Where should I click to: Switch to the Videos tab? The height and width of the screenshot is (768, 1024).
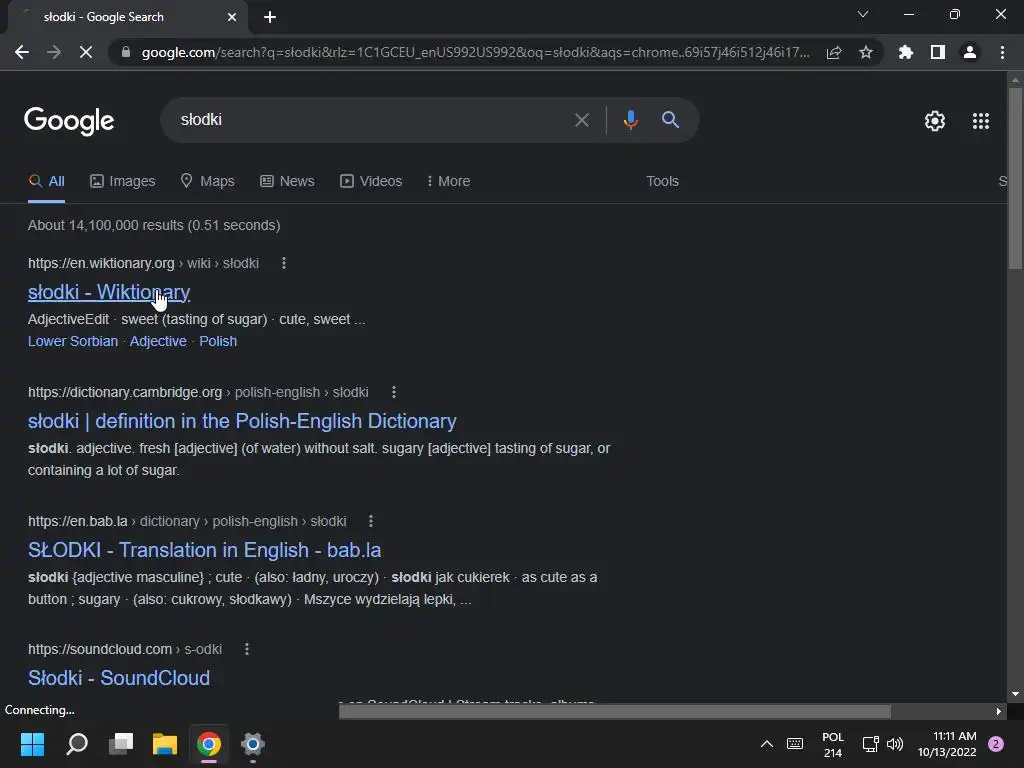(371, 181)
